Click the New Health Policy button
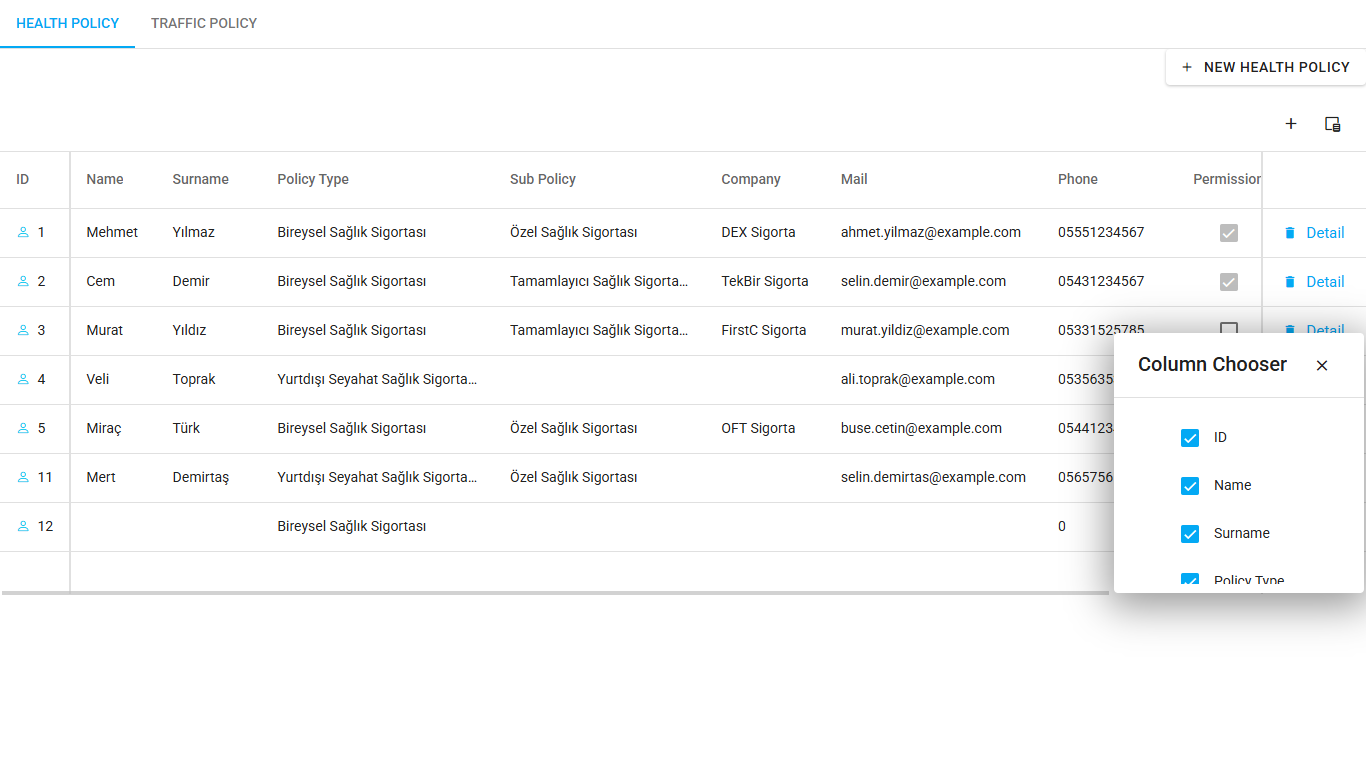Viewport: 1366px width, 768px height. point(1265,67)
